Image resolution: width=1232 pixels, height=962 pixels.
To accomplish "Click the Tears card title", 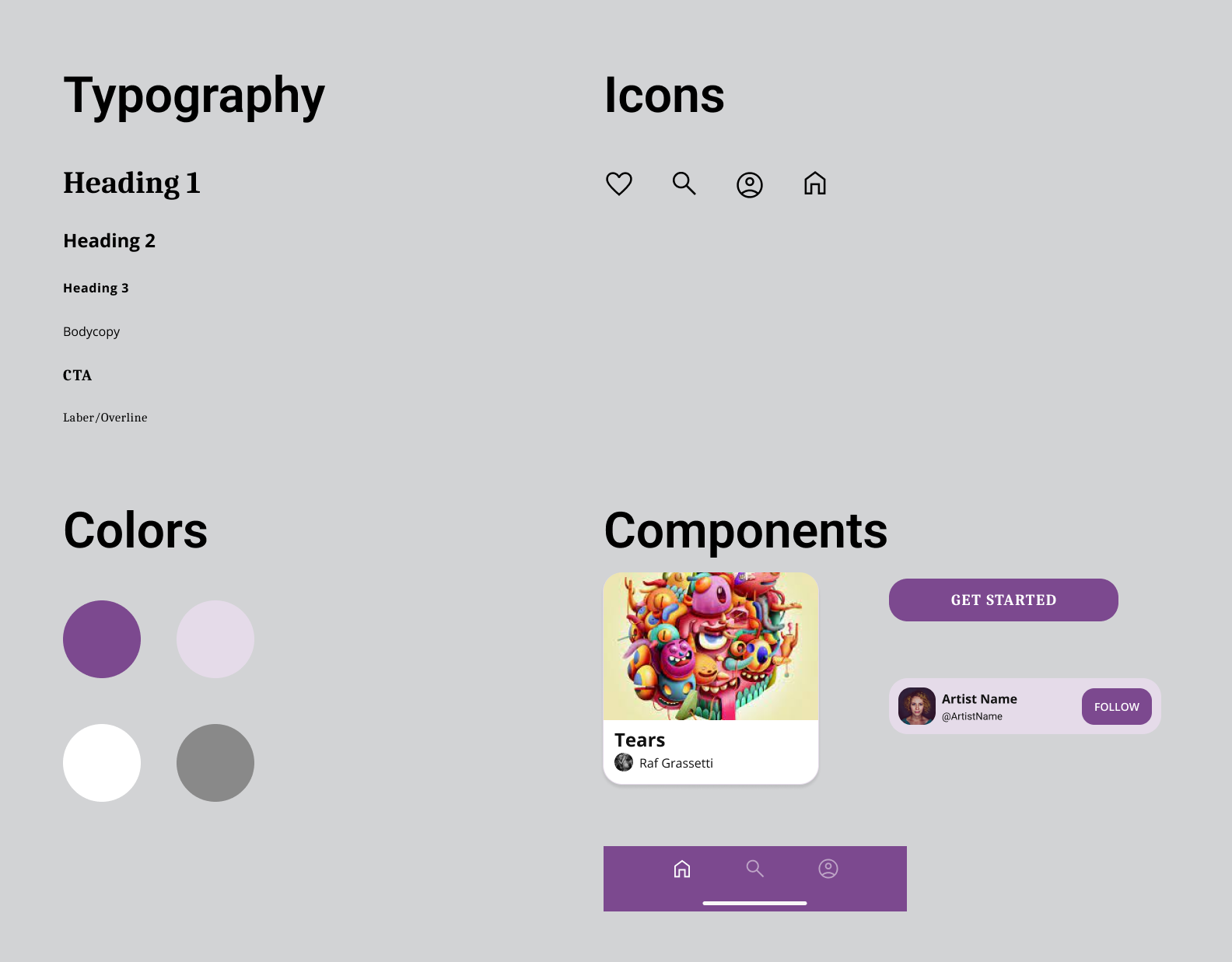I will coord(640,740).
